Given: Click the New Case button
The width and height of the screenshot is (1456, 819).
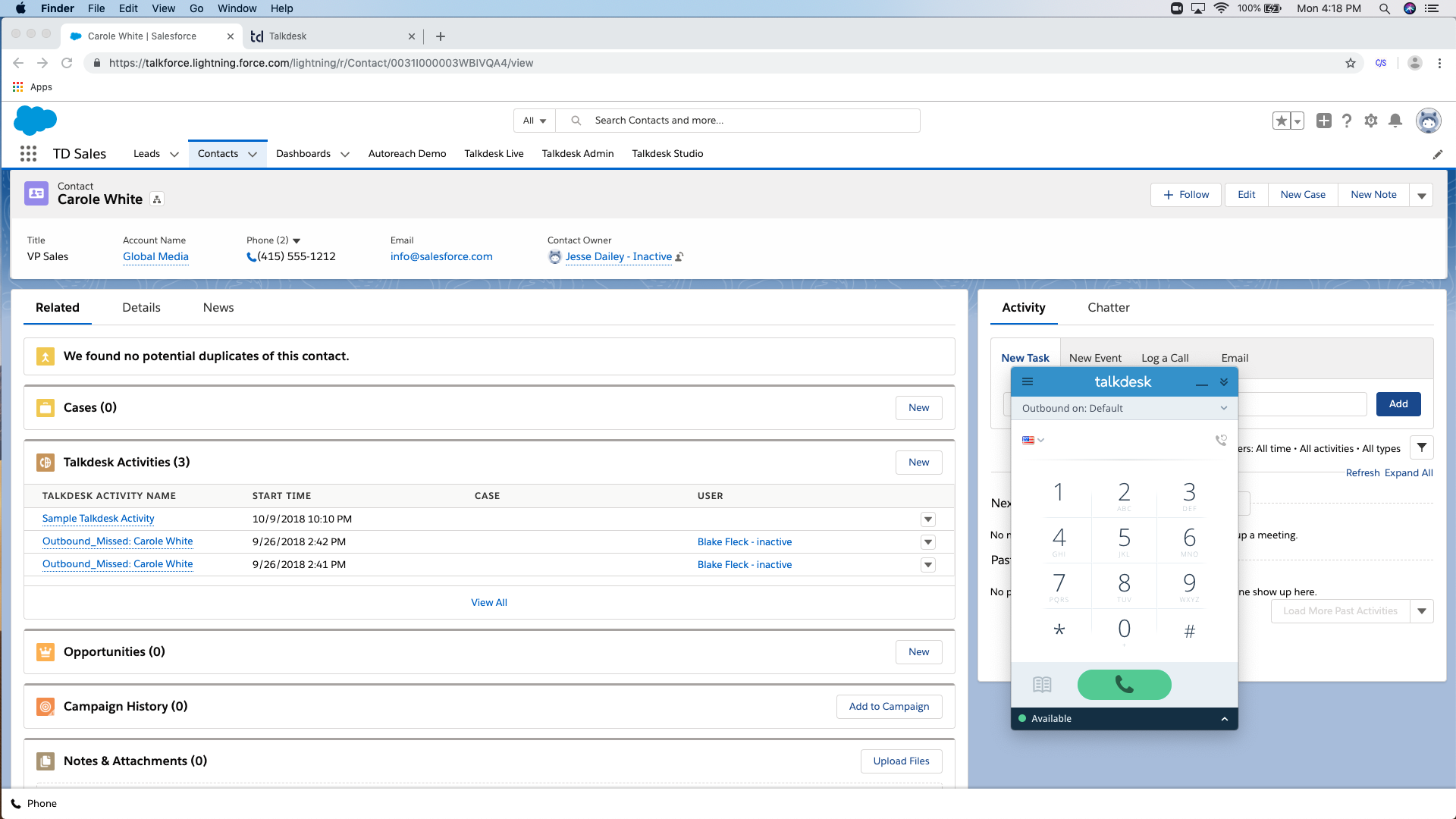Looking at the screenshot, I should click(1303, 195).
